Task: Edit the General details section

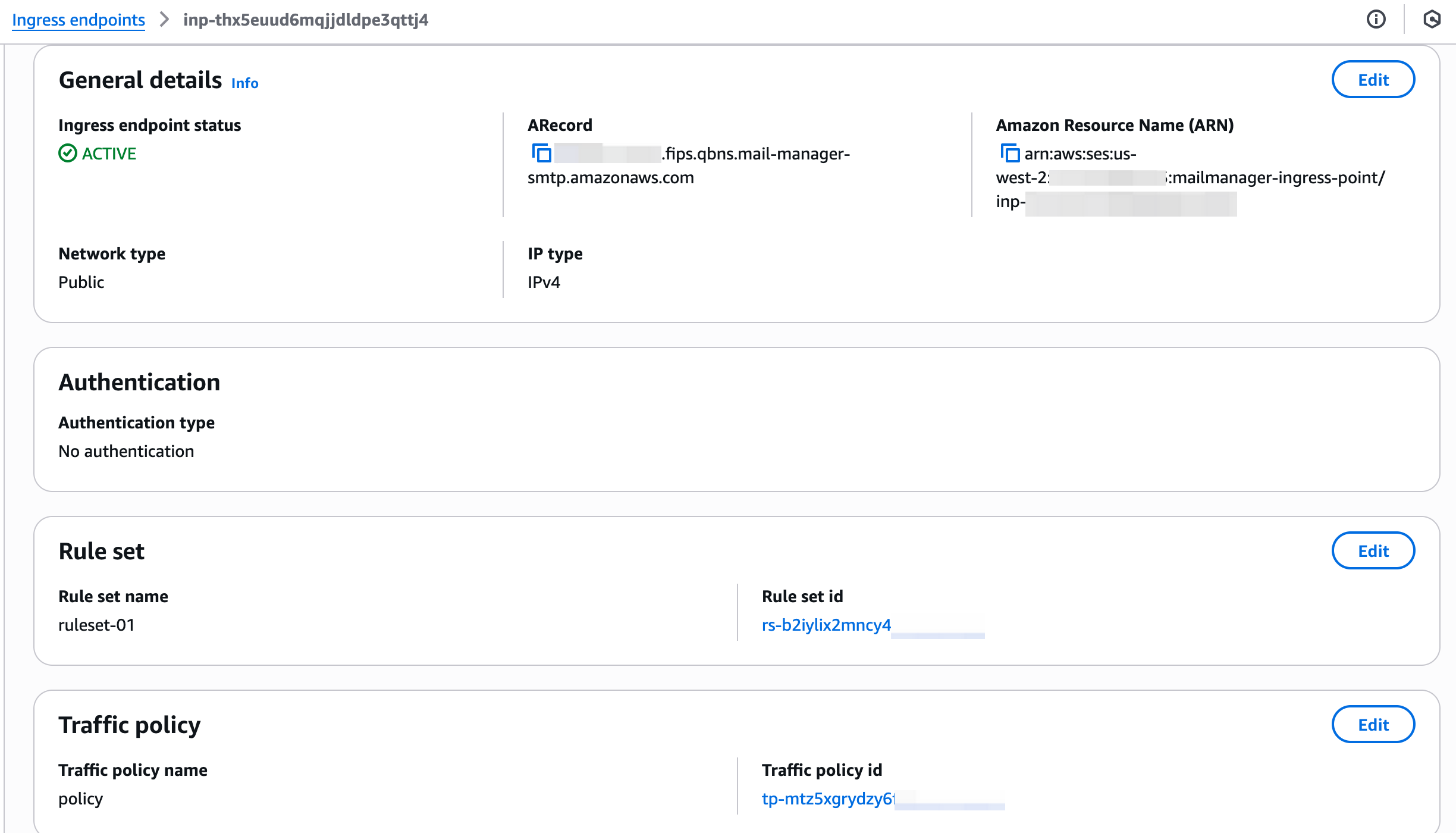Action: pos(1373,80)
